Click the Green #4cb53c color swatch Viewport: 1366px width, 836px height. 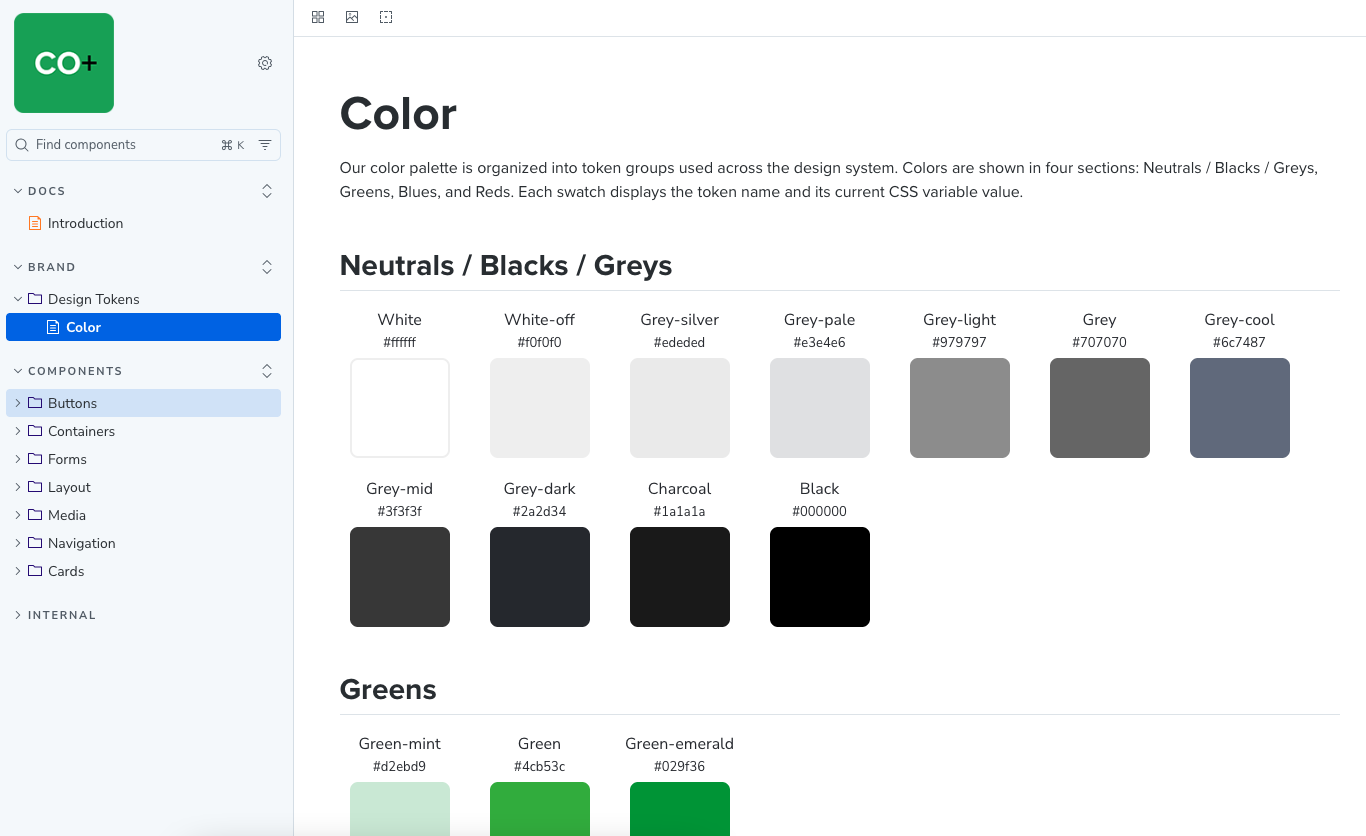pyautogui.click(x=540, y=809)
